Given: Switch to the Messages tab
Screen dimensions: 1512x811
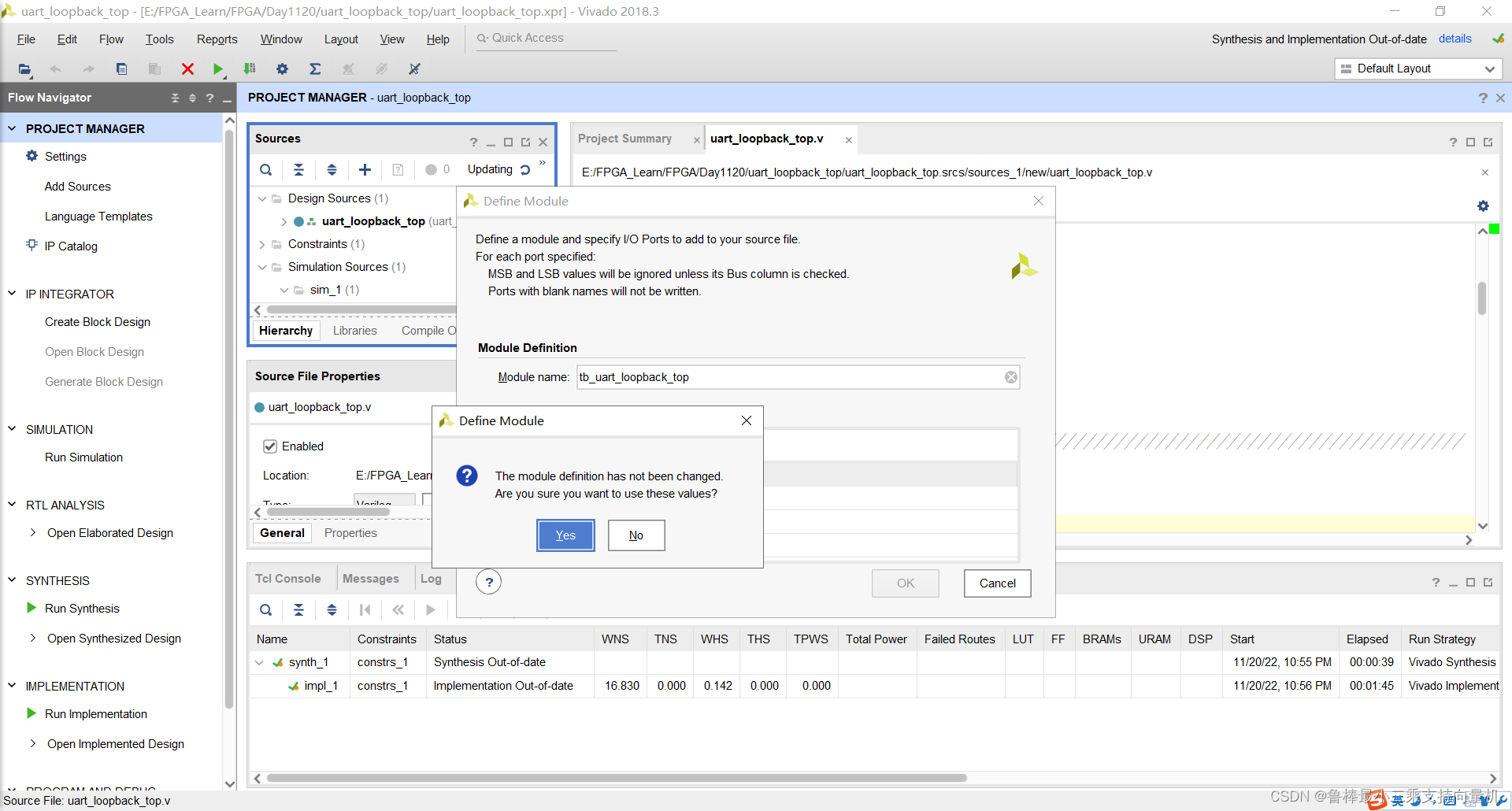Looking at the screenshot, I should tap(370, 579).
